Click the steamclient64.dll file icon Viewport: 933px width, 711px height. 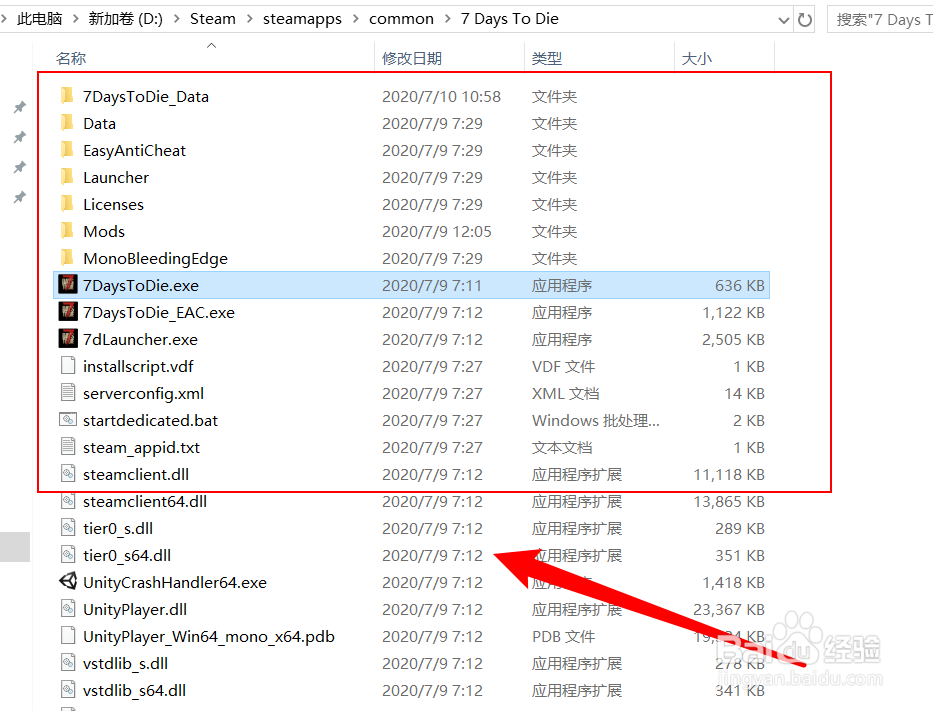click(68, 500)
